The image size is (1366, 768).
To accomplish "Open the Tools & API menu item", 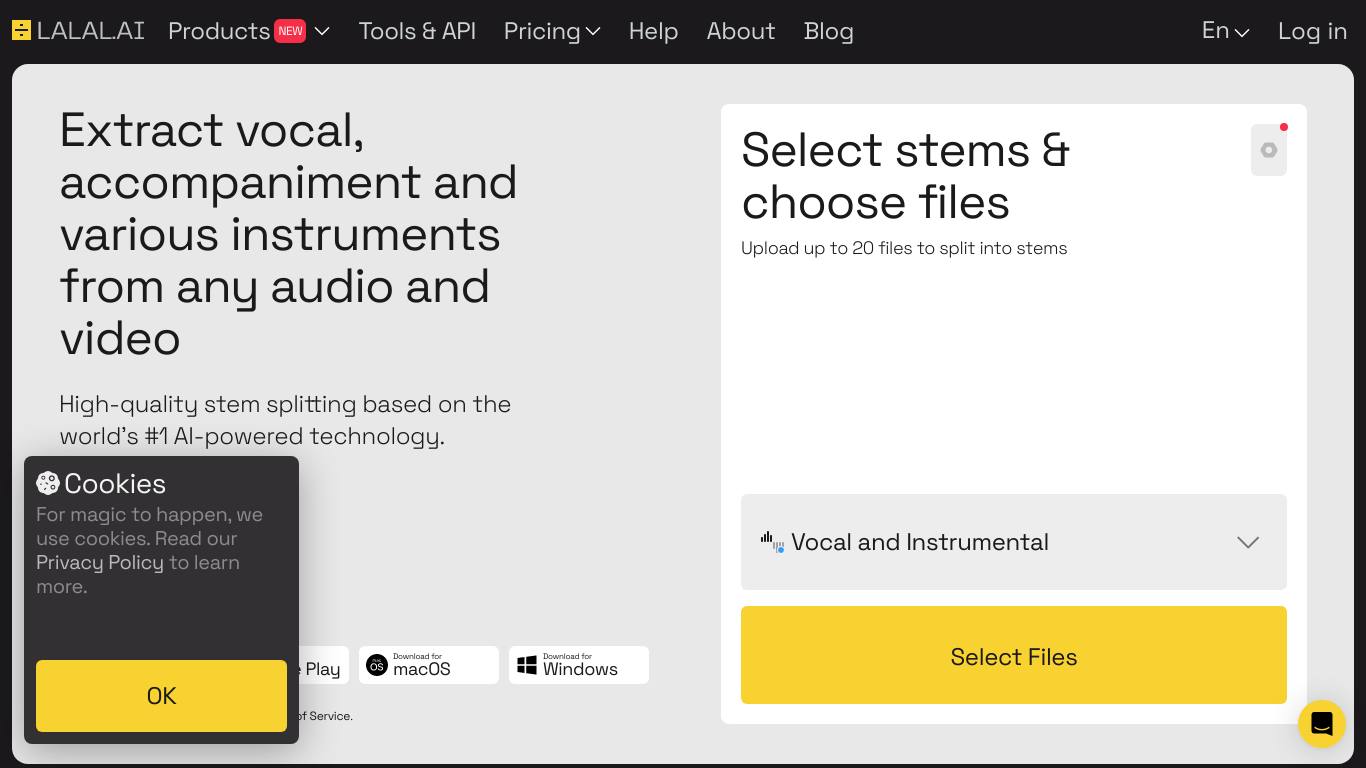I will (x=417, y=31).
